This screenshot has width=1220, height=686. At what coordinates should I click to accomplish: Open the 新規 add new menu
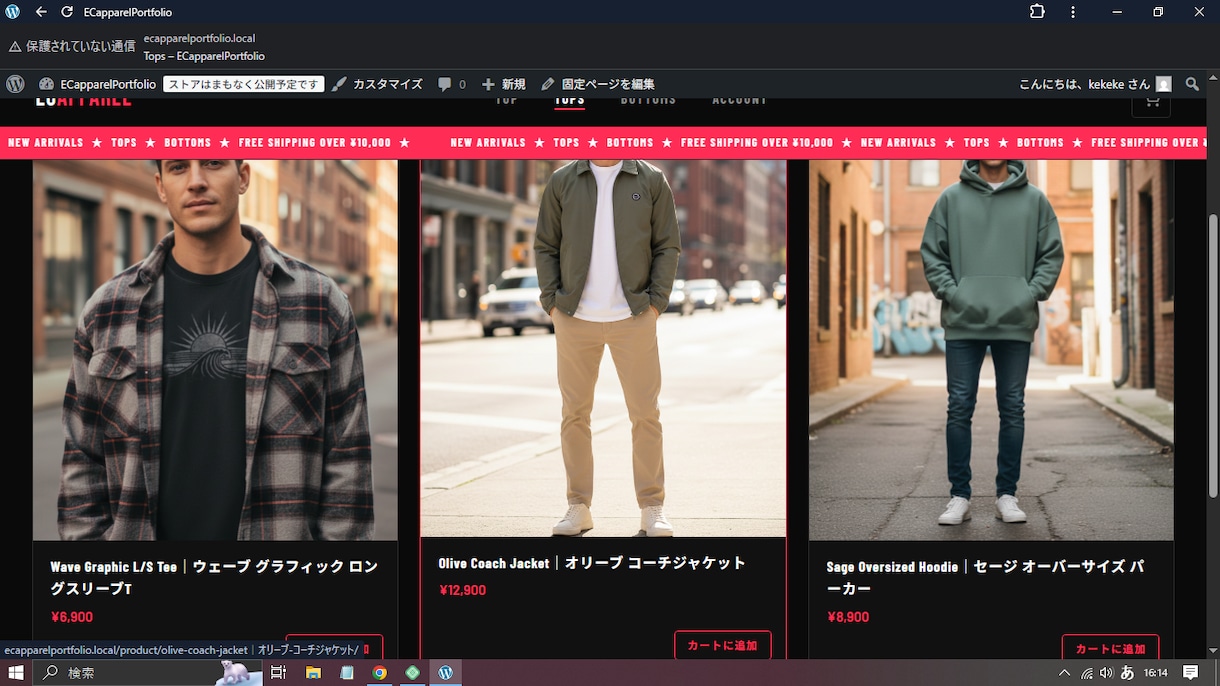(504, 84)
